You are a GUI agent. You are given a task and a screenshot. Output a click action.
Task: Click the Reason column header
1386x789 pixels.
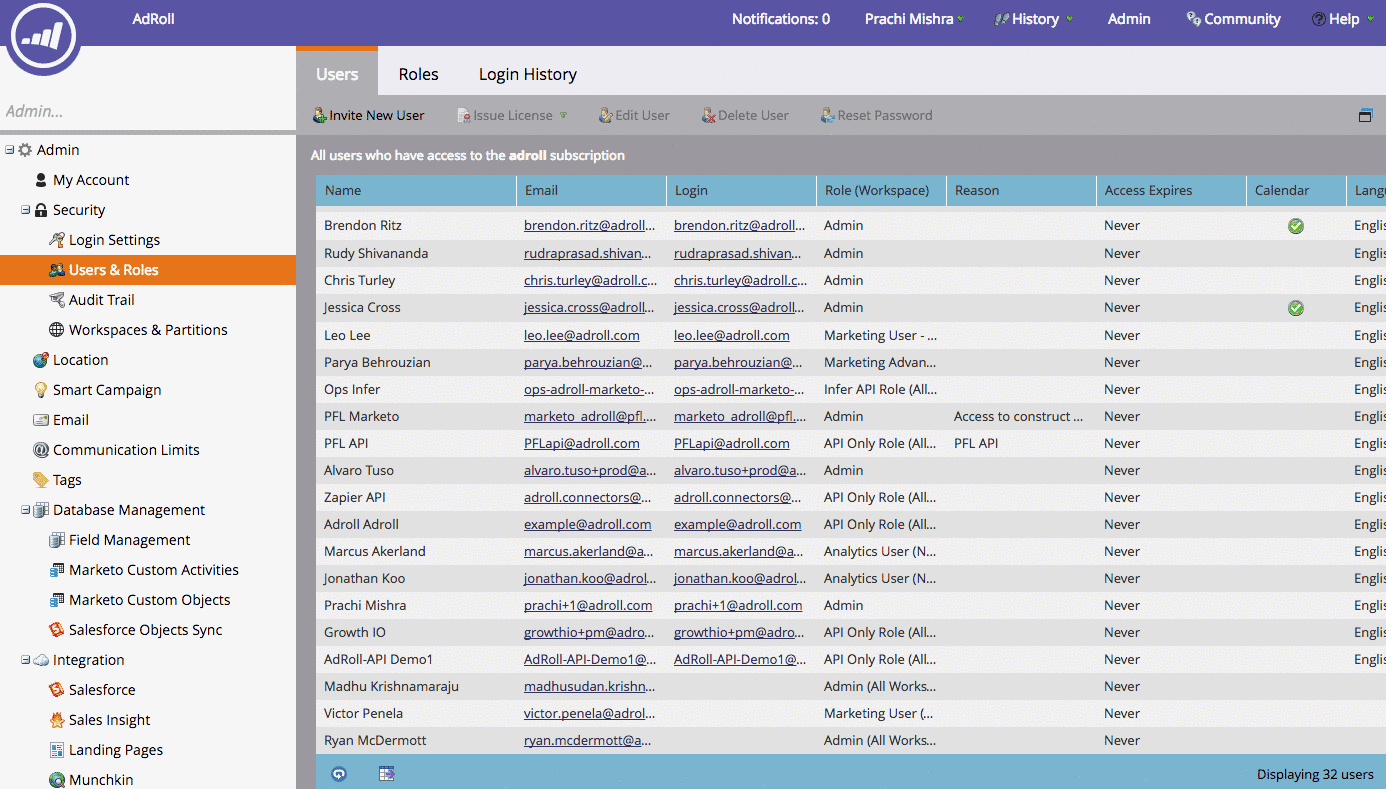(x=1021, y=190)
